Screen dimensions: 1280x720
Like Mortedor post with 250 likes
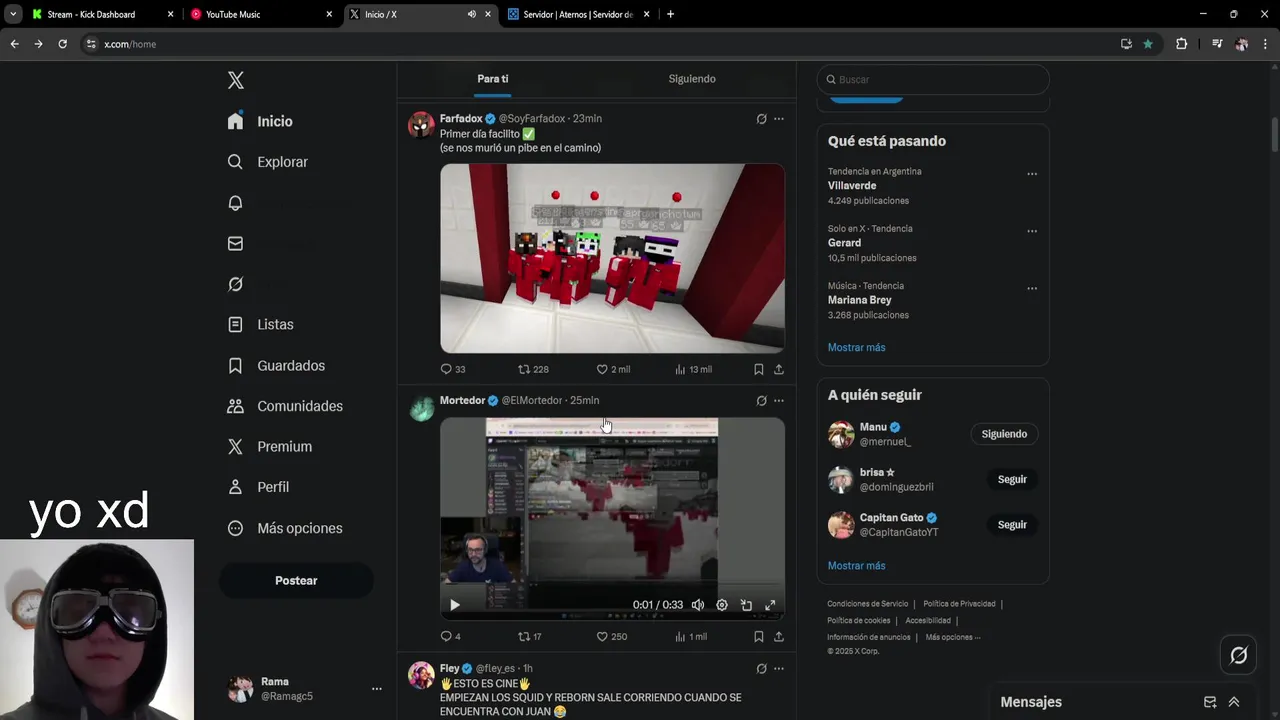(x=612, y=636)
